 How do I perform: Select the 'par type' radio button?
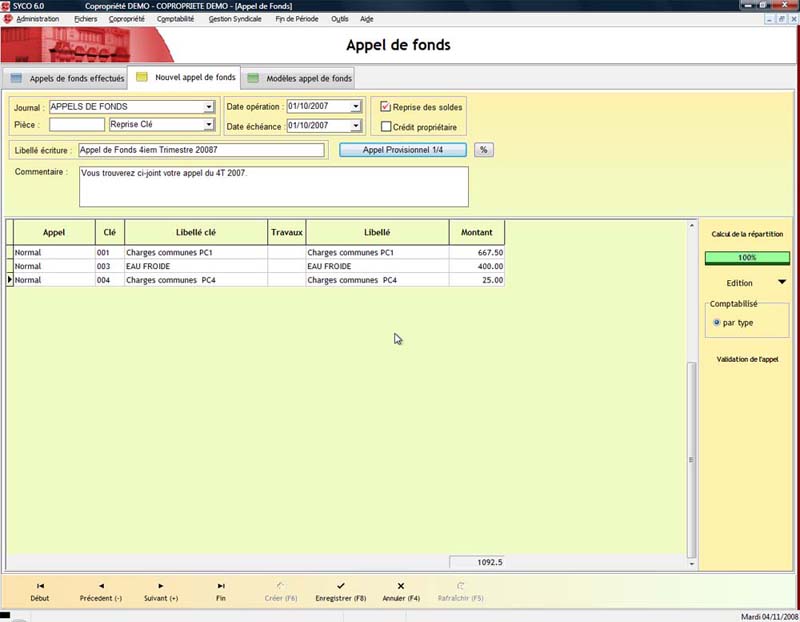click(x=717, y=323)
